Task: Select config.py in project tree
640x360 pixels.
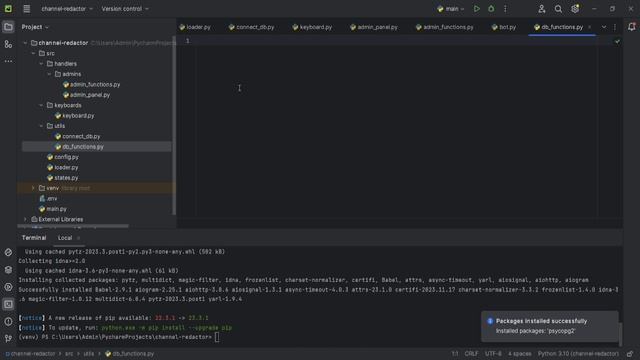Action: [63, 157]
